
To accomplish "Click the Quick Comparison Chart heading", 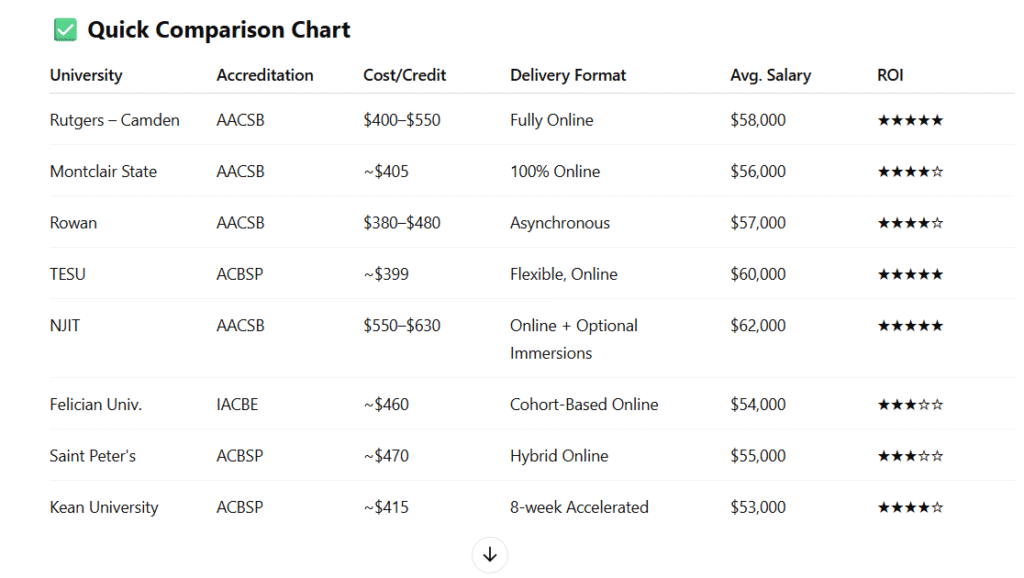I will click(x=219, y=30).
